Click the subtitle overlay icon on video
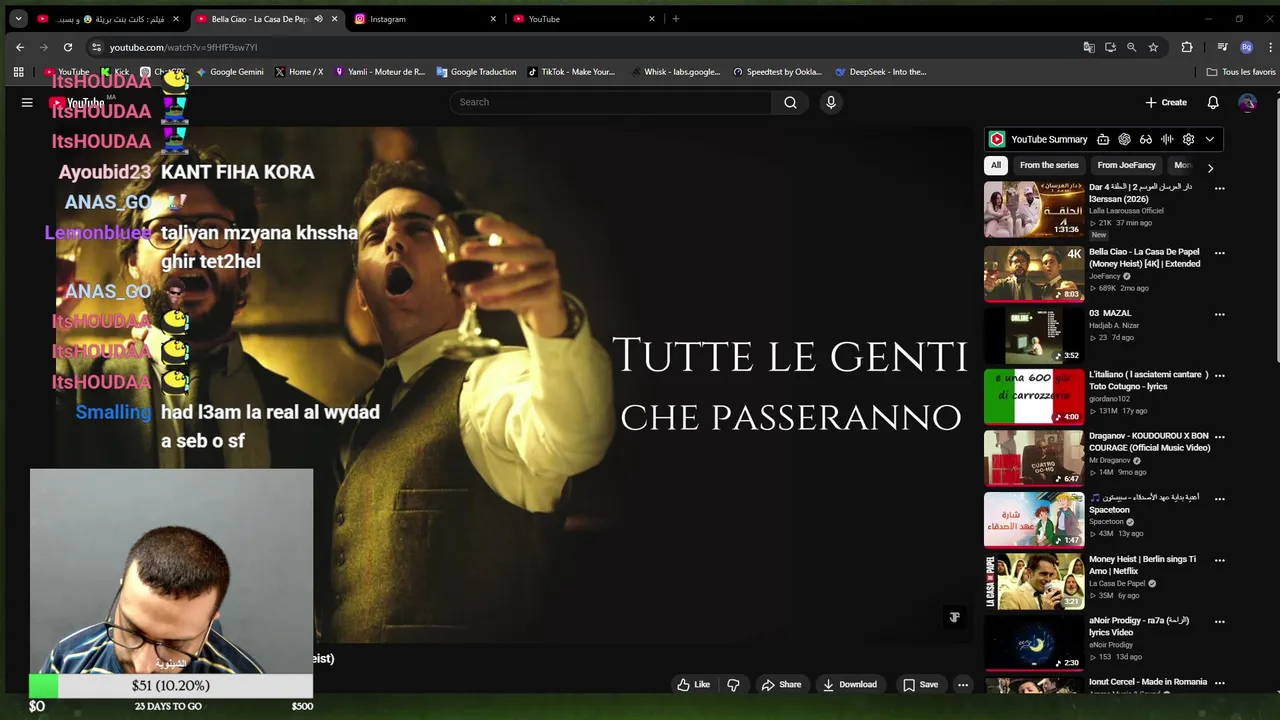The height and width of the screenshot is (720, 1280). point(954,617)
